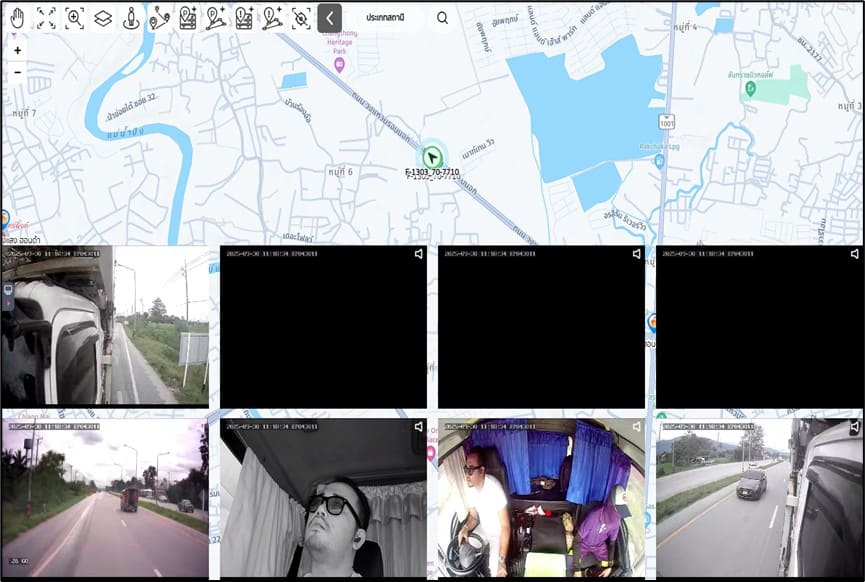Click the target locate icon in toolbar

point(301,17)
